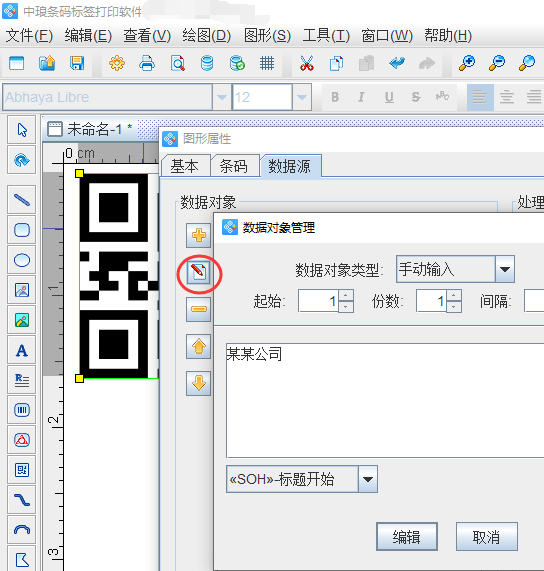Click the edit data object pencil icon

click(x=198, y=272)
